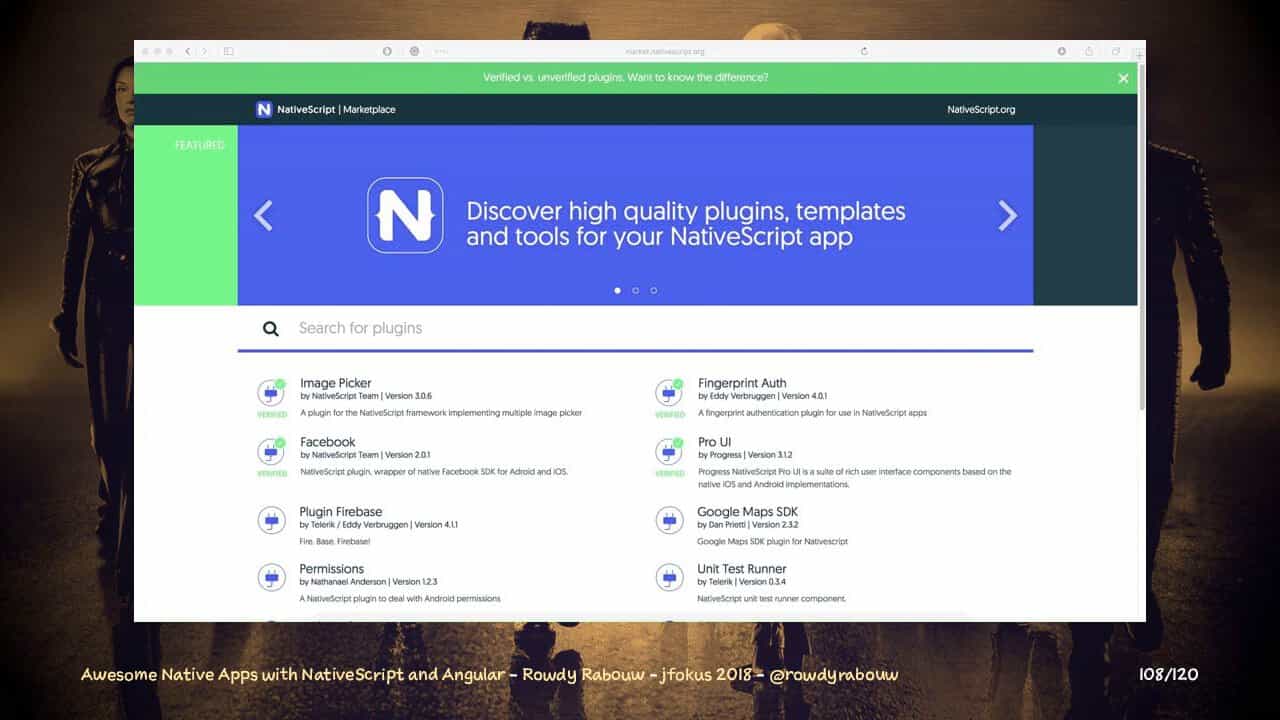Open the Pro UI plugin page
This screenshot has height=720, width=1280.
point(714,442)
